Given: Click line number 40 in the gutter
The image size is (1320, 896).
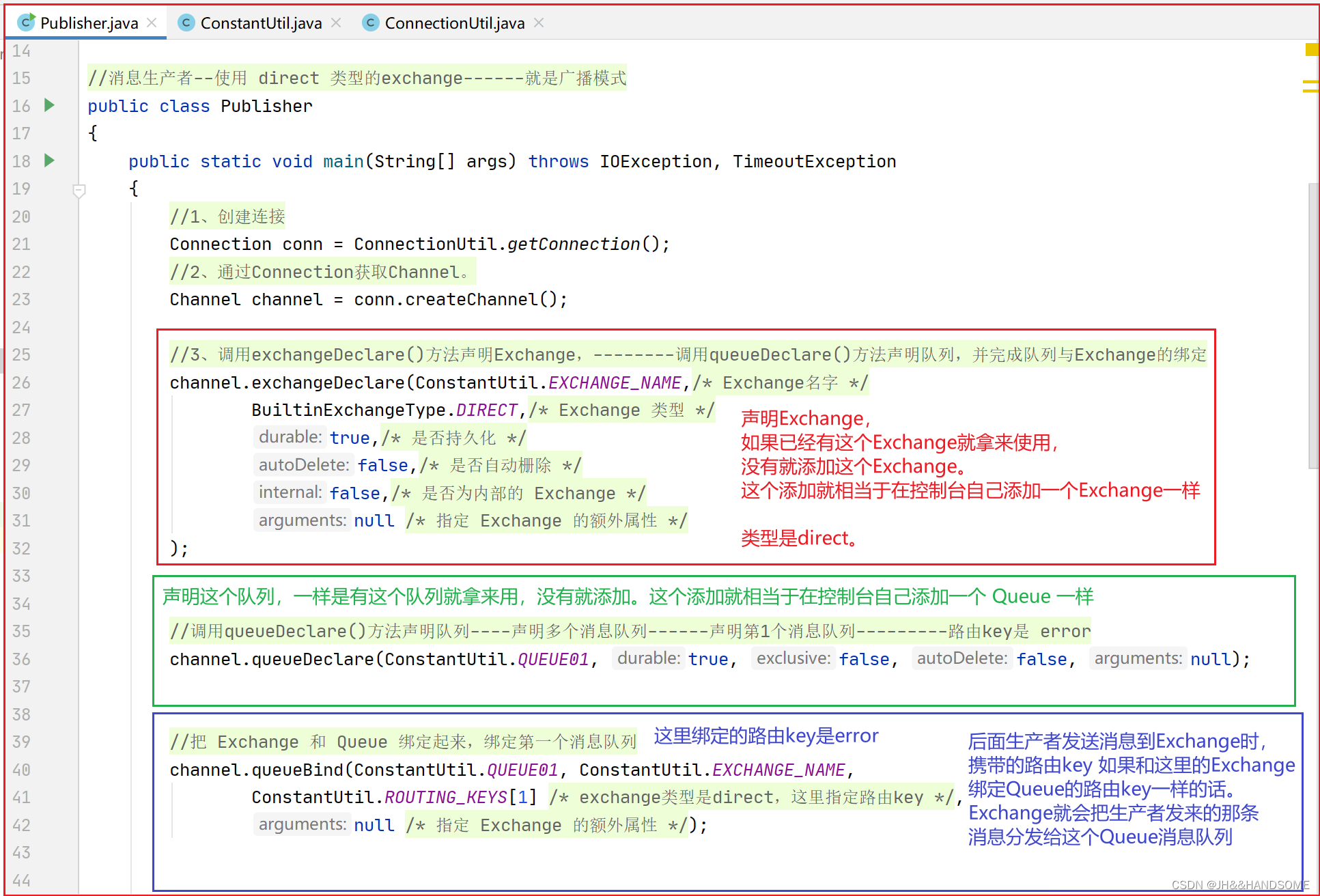Looking at the screenshot, I should point(21,770).
